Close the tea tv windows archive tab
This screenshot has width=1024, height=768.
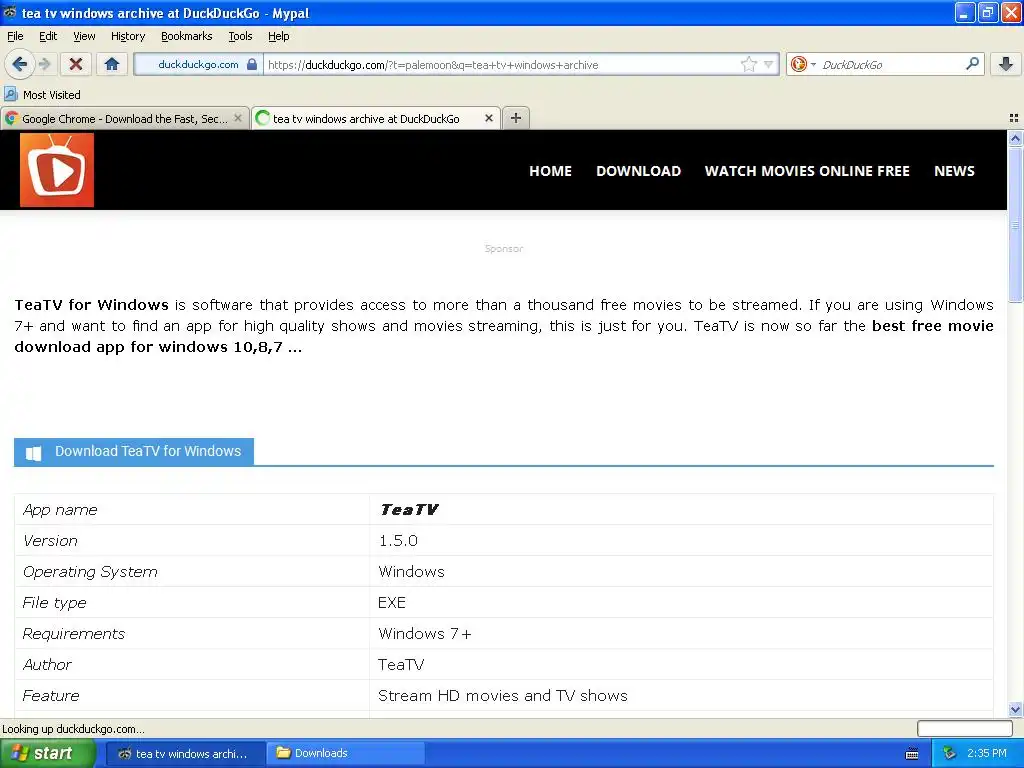[488, 118]
